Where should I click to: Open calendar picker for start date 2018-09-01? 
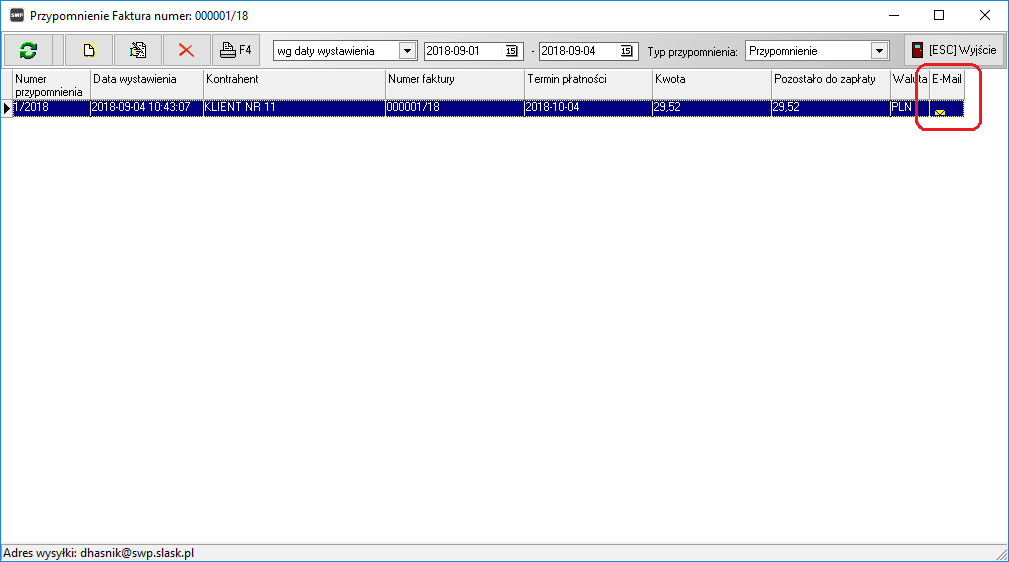pyautogui.click(x=511, y=51)
